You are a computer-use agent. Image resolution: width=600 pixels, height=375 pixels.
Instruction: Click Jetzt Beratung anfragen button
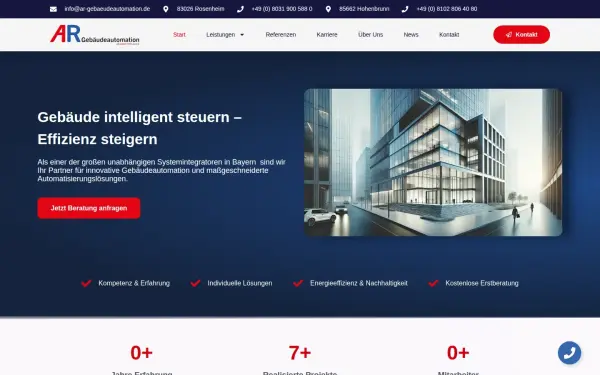click(89, 208)
